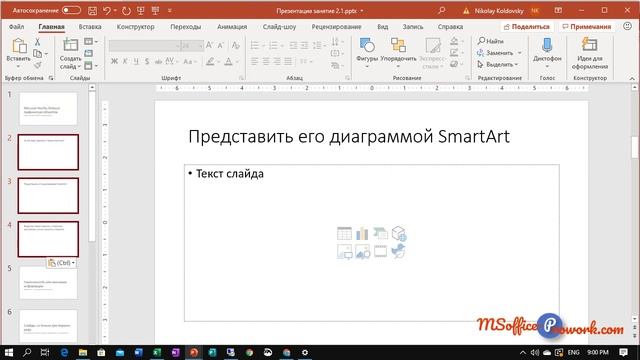The height and width of the screenshot is (360, 640).
Task: Click the undo arrow icon
Action: [x=107, y=11]
